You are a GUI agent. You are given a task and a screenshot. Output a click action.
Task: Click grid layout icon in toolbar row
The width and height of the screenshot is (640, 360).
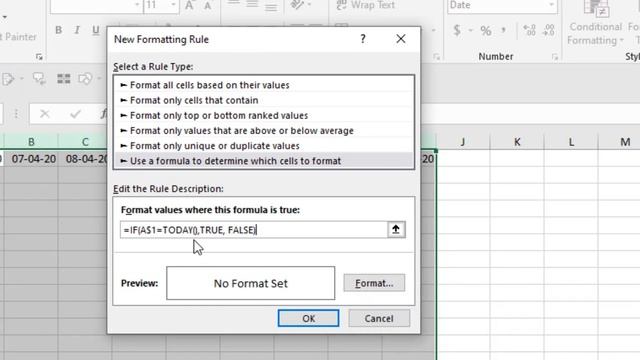pyautogui.click(x=64, y=78)
